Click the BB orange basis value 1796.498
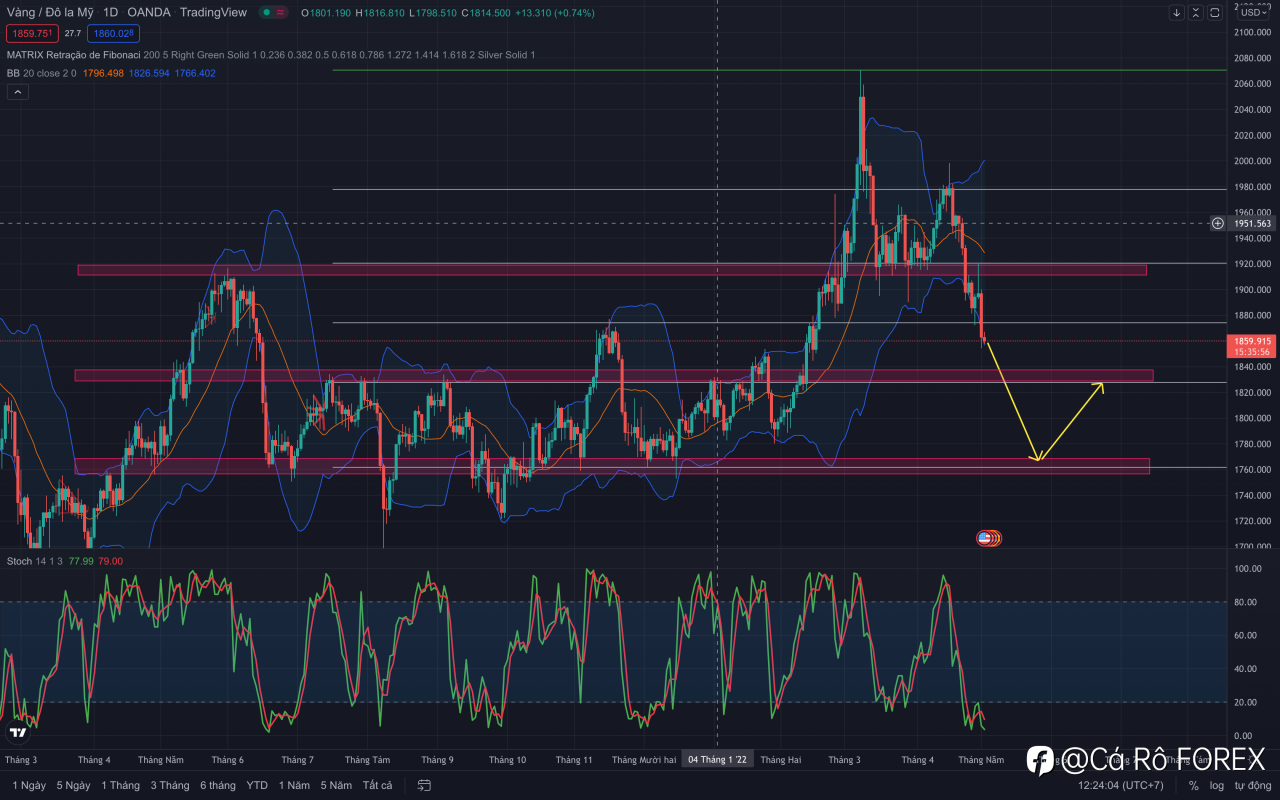The height and width of the screenshot is (800, 1280). pos(103,73)
